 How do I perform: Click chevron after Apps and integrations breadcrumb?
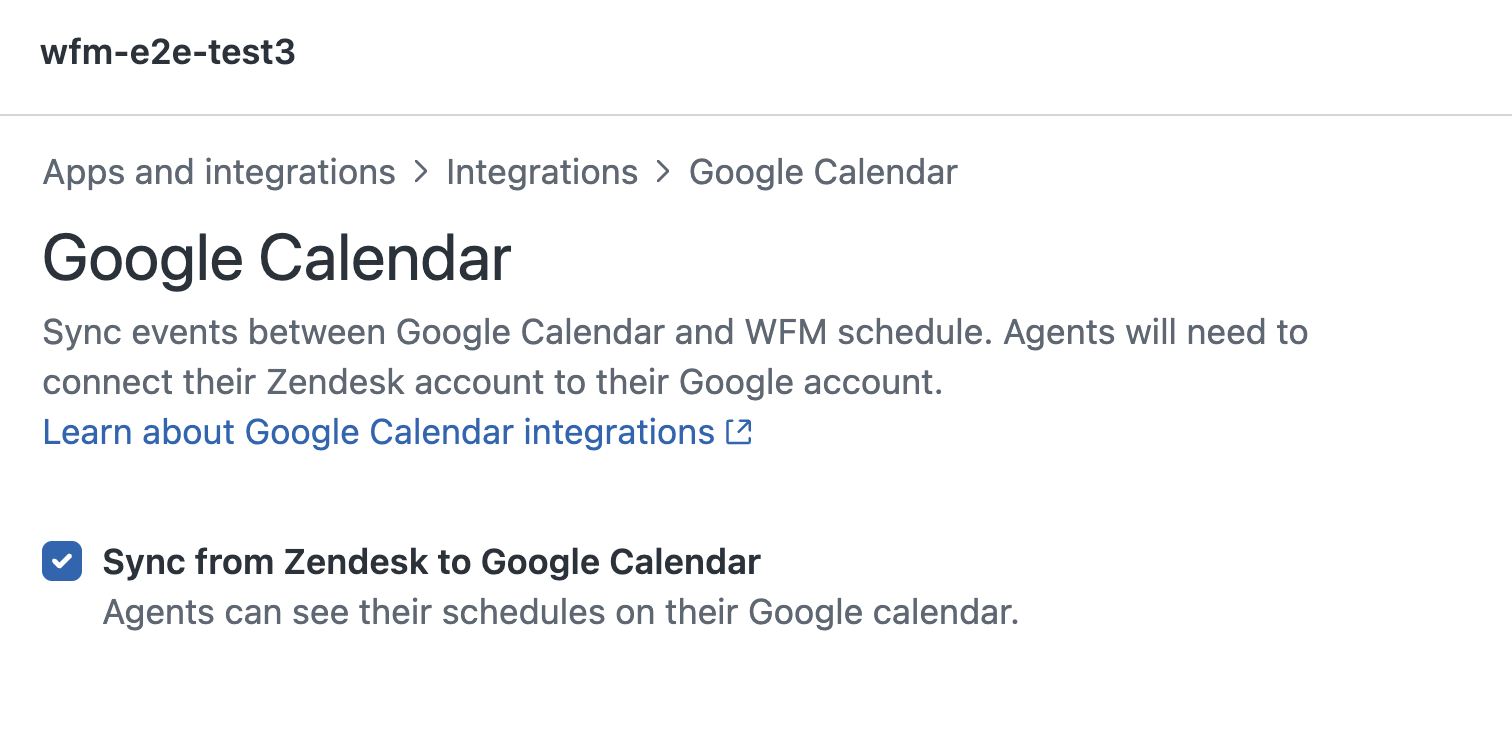click(x=421, y=172)
